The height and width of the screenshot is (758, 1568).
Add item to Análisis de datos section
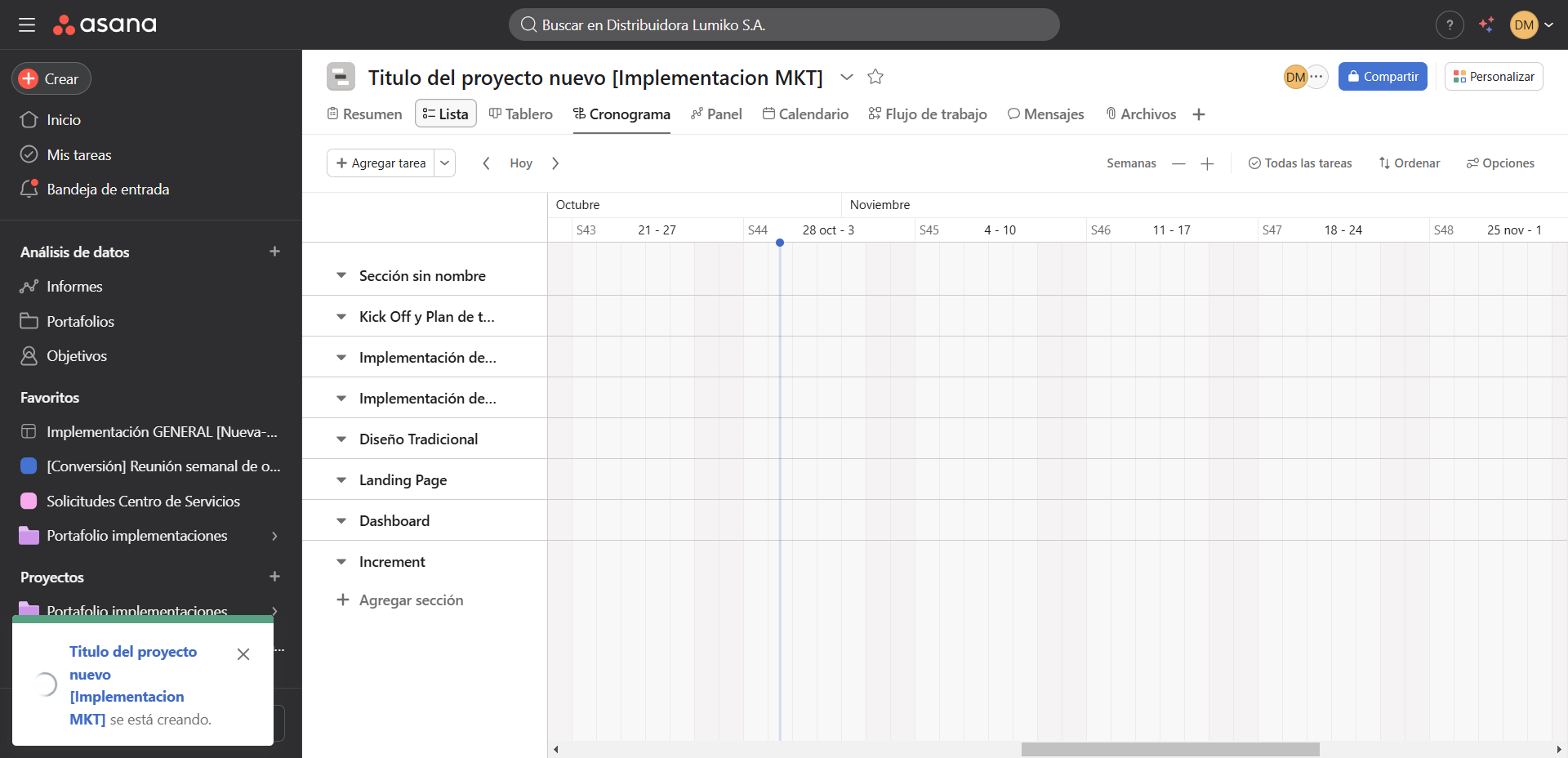[x=274, y=252]
